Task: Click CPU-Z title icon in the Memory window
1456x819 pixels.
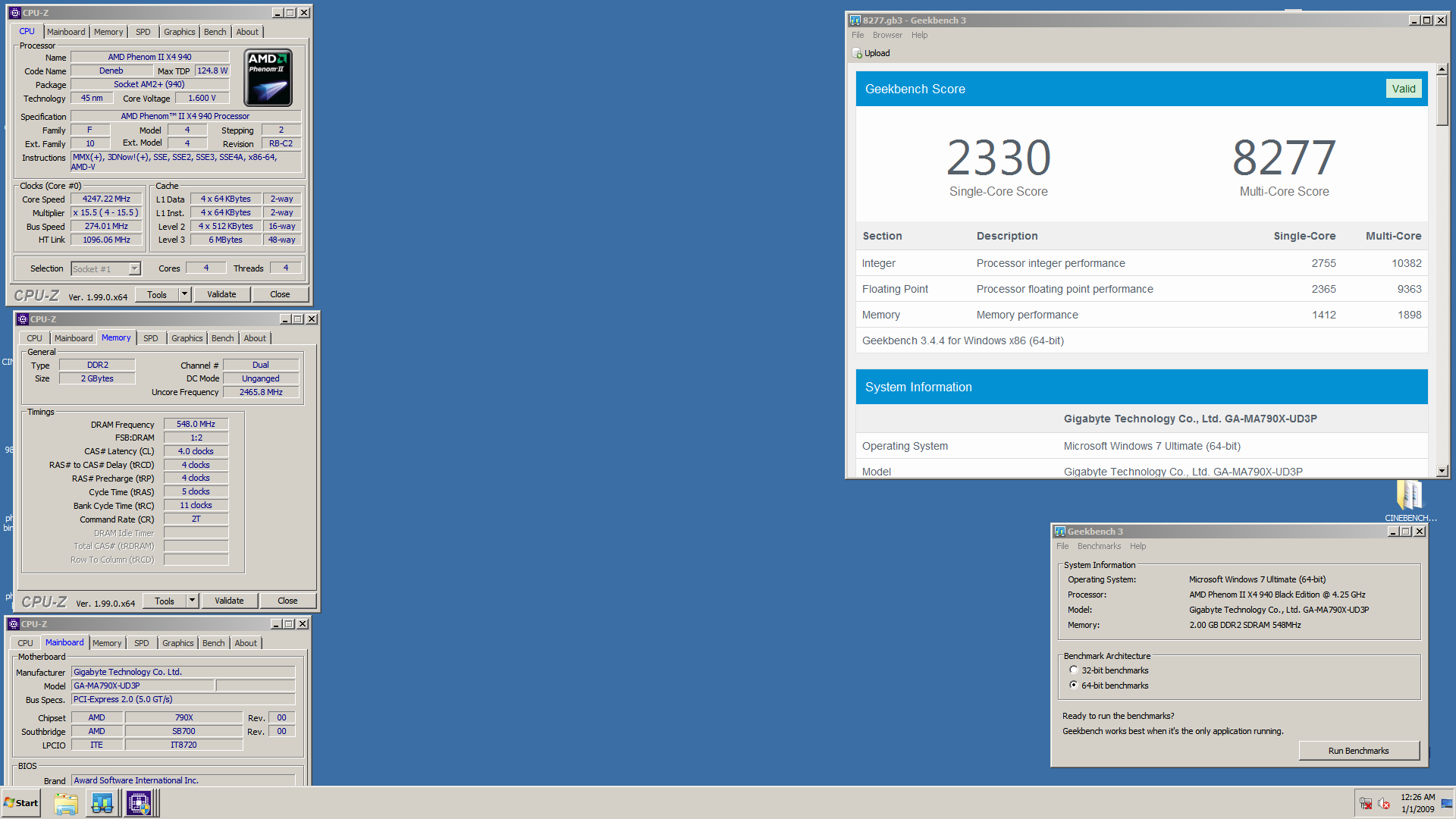Action: click(23, 319)
